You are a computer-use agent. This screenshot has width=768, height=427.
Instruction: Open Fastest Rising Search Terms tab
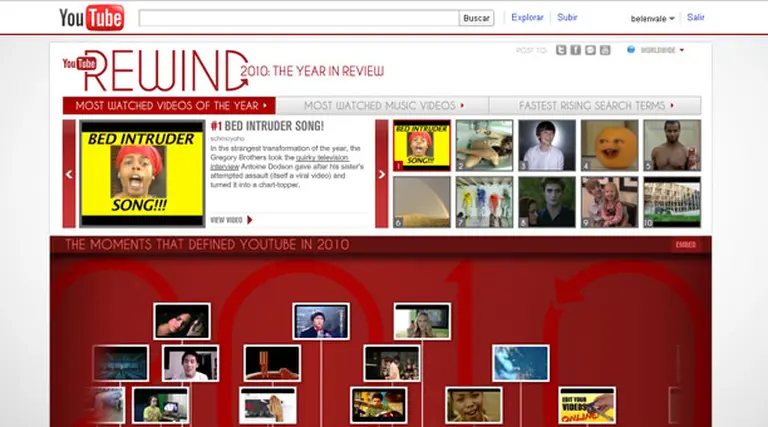(595, 105)
